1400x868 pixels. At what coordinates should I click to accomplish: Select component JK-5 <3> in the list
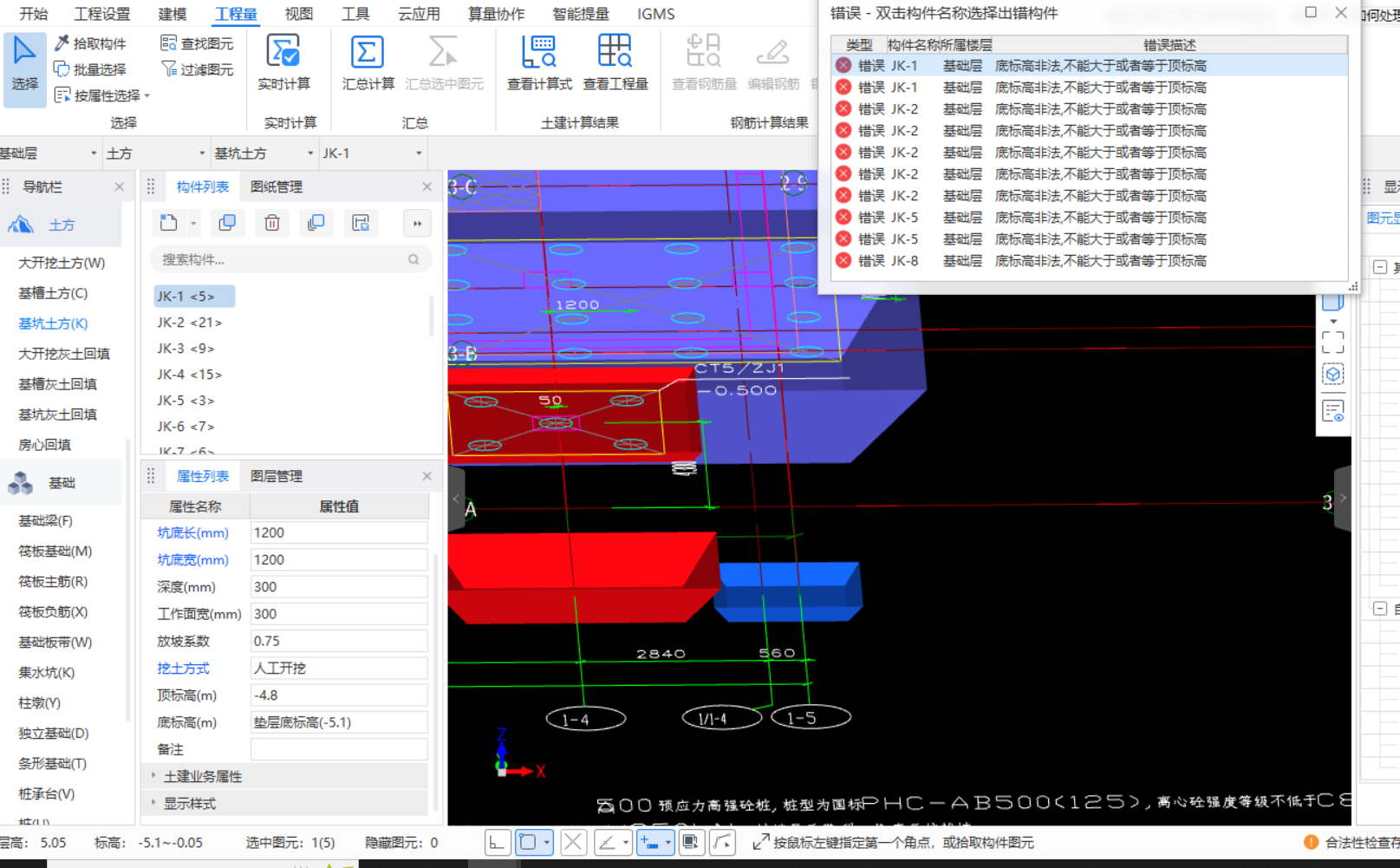click(x=186, y=401)
